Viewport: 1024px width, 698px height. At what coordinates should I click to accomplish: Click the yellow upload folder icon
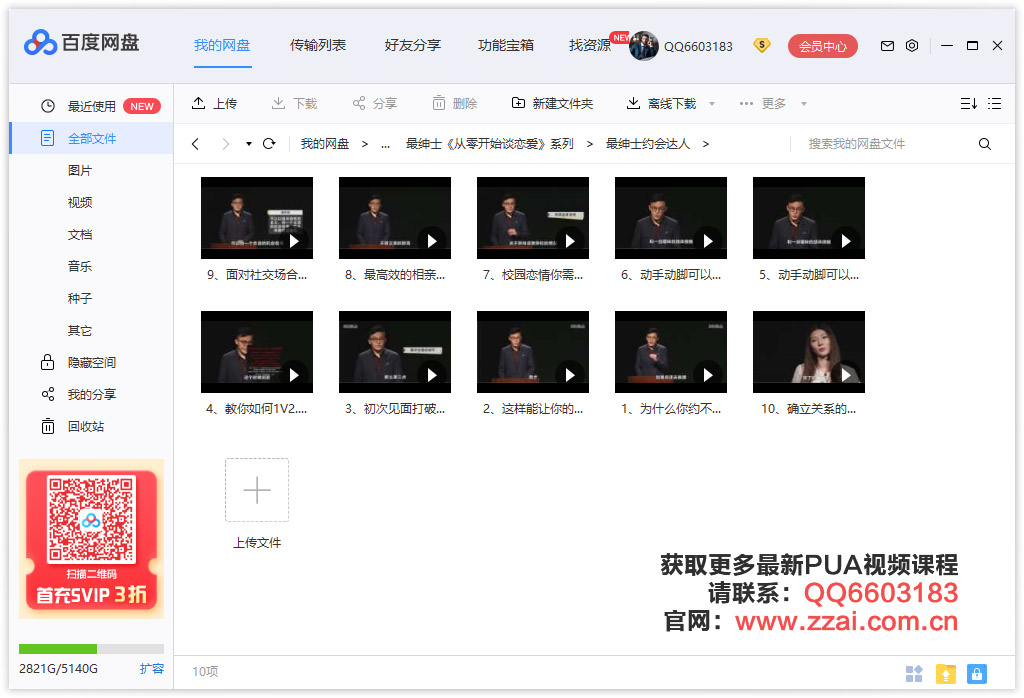pyautogui.click(x=946, y=673)
